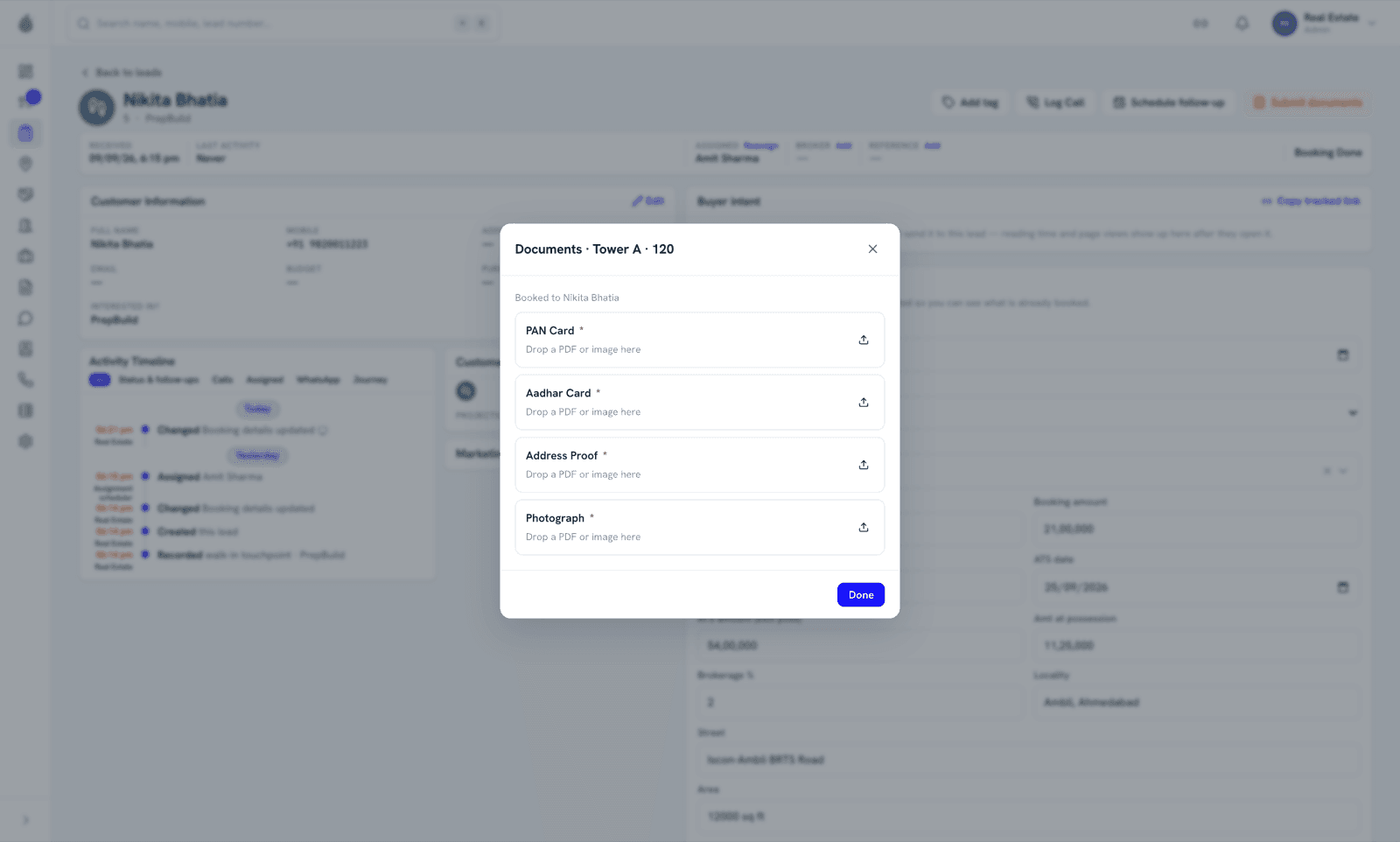Click the 'Documents · Tower A · 120' title
Screen dimensions: 1400x842
594,249
